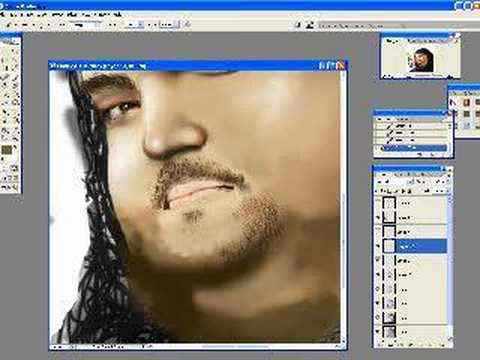This screenshot has height=360, width=480.
Task: Toggle visibility eye of the topmost layer
Action: coord(378,203)
